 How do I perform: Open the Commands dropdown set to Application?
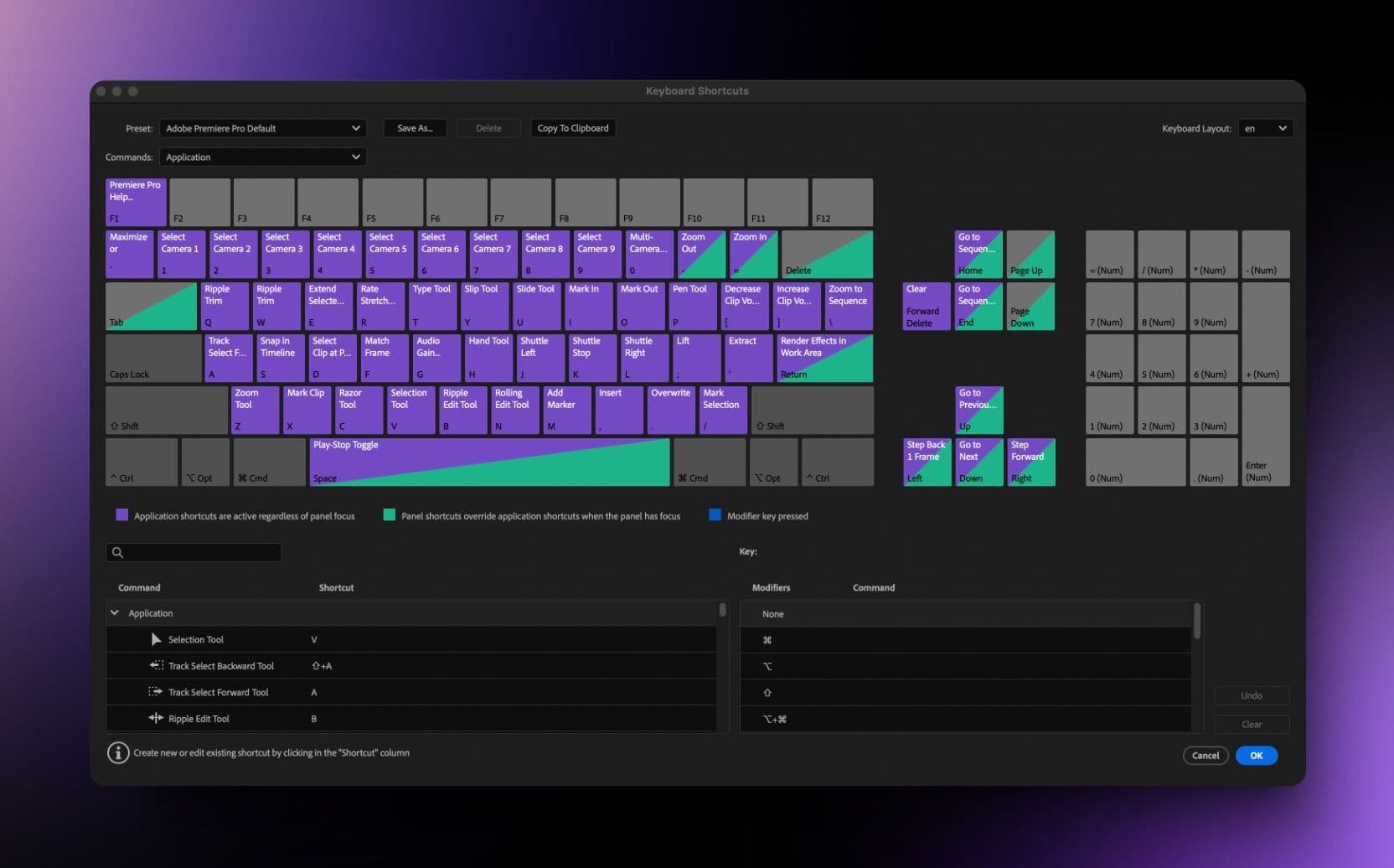pyautogui.click(x=262, y=157)
